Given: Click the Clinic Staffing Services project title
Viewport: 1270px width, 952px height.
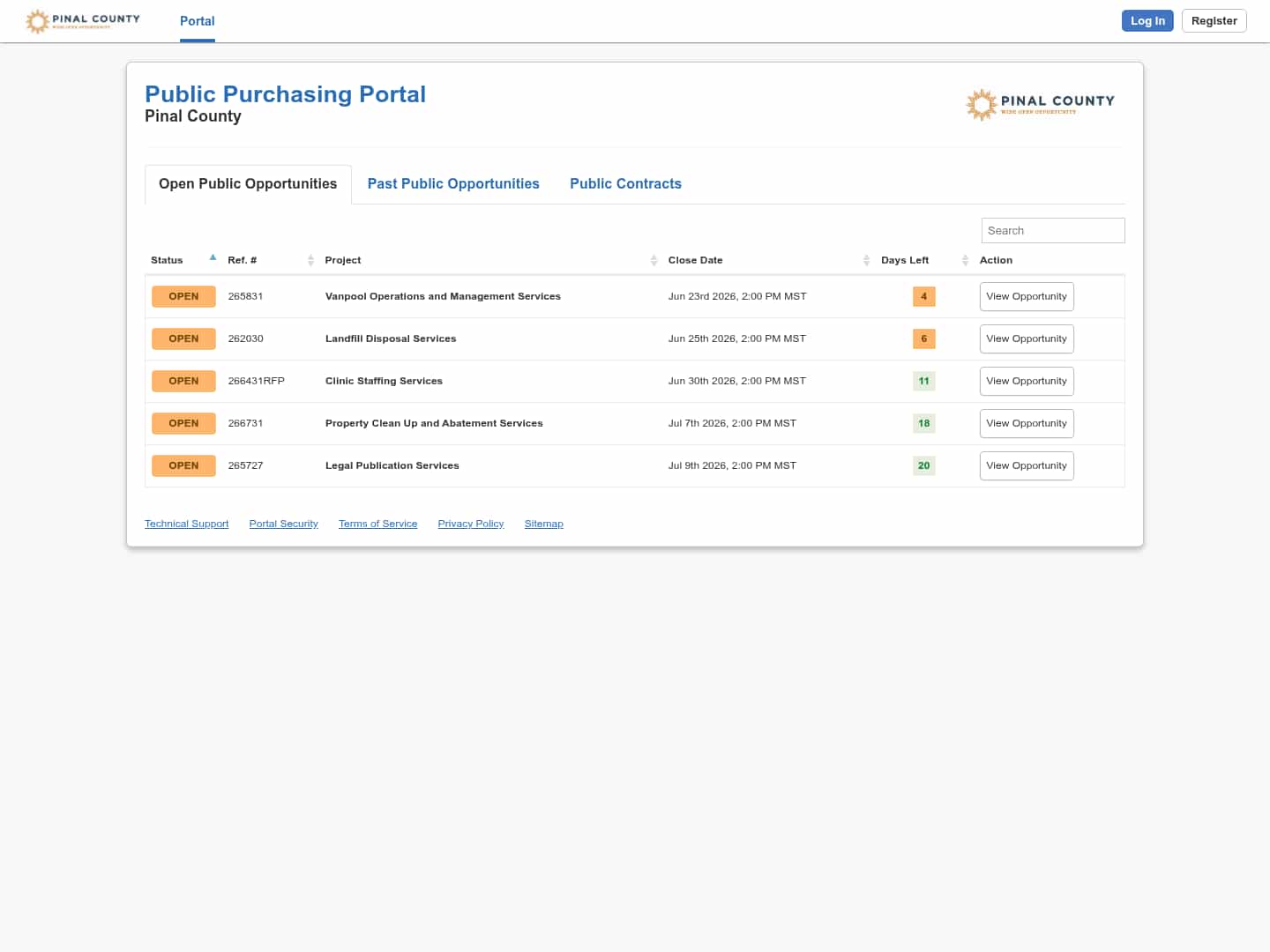Looking at the screenshot, I should [384, 381].
